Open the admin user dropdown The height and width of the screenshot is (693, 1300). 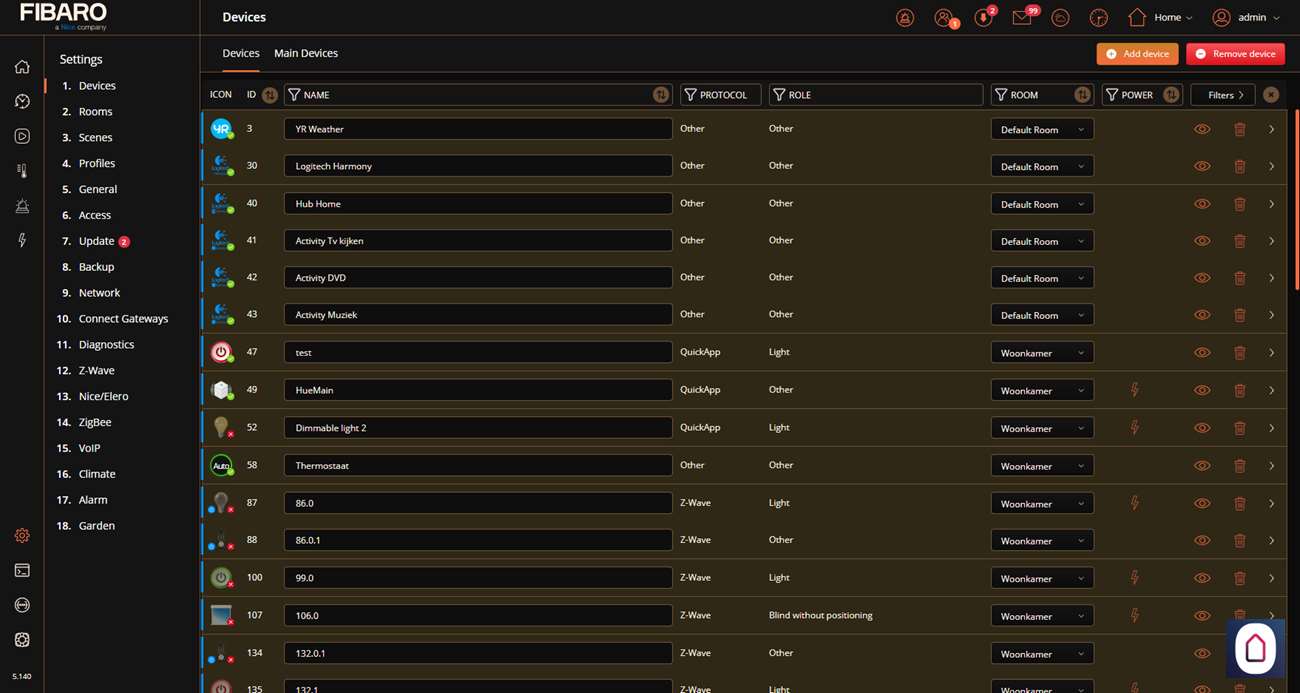(1246, 18)
